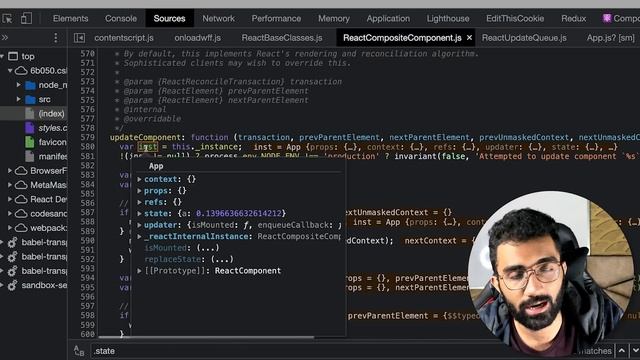Viewport: 640px width, 360px height.
Task: Collapse the 6b050.csb domain node
Action: click(10, 70)
